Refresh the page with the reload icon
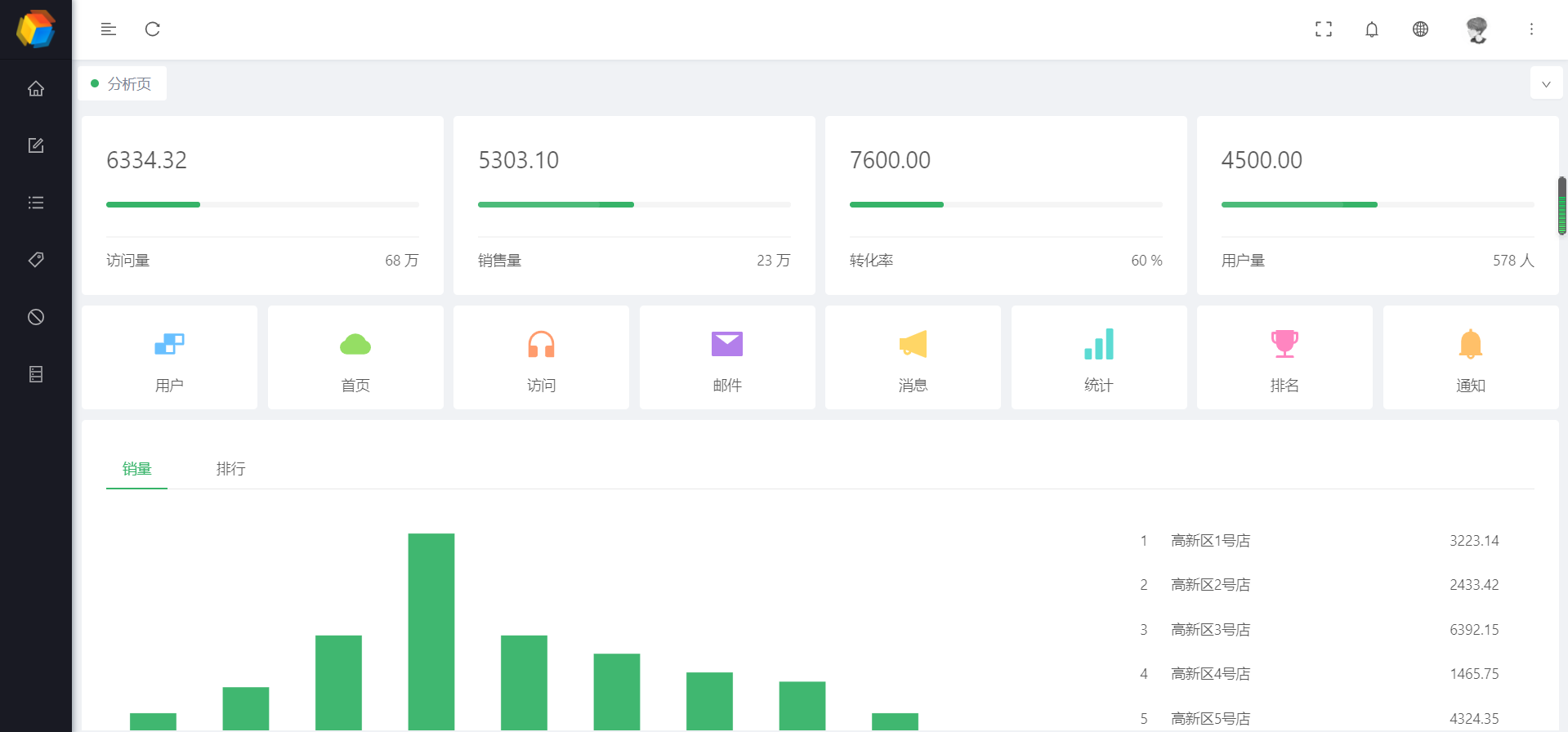Image resolution: width=1568 pixels, height=732 pixels. [153, 29]
